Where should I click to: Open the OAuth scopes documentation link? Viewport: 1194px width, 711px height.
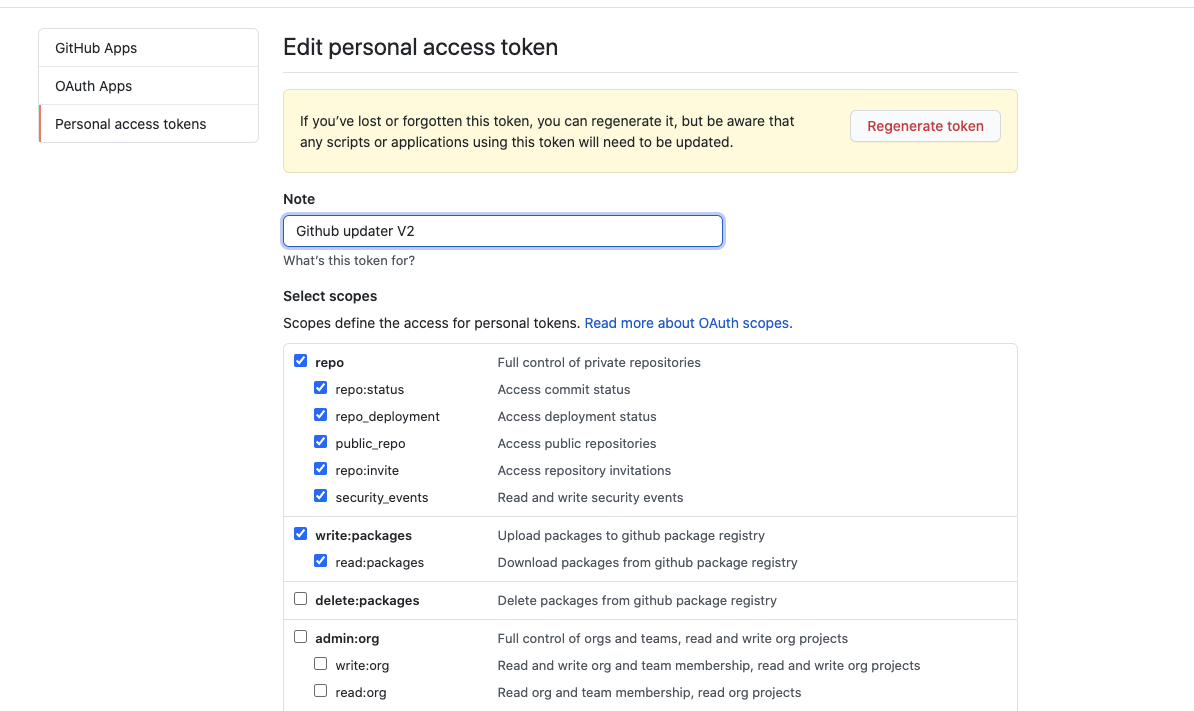coord(686,323)
